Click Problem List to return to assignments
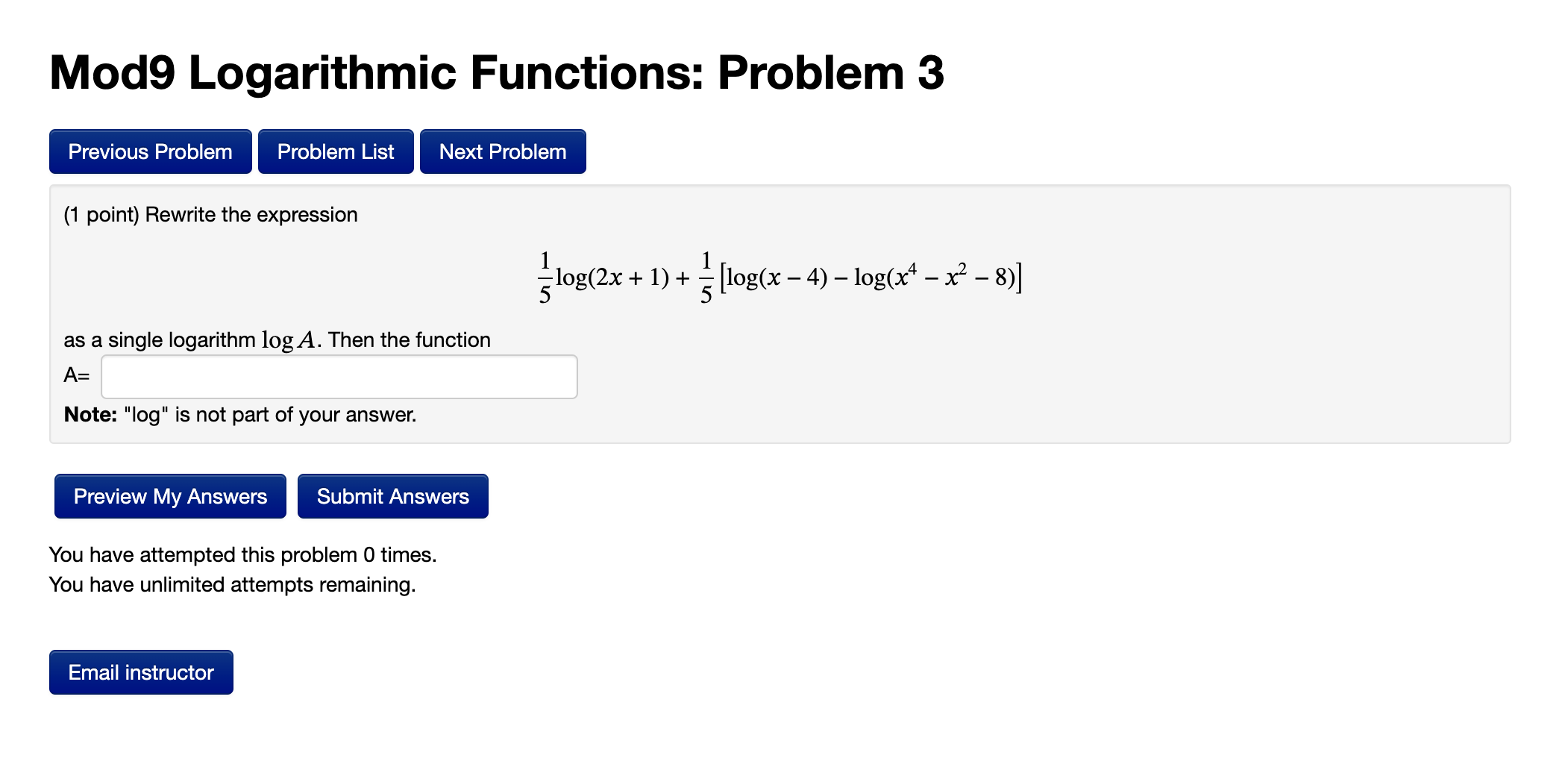 click(x=335, y=151)
